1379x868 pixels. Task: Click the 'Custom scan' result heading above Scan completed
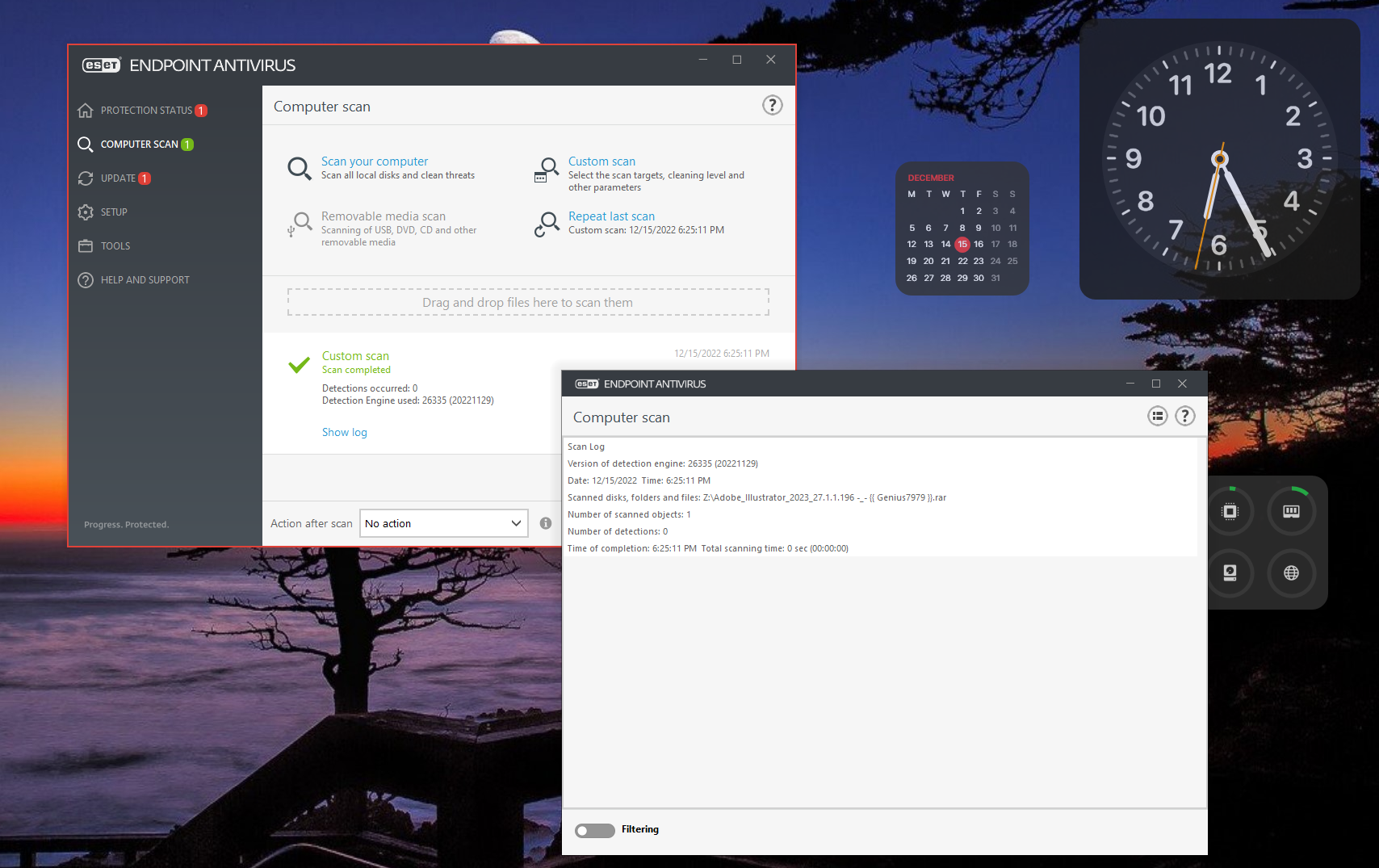355,356
